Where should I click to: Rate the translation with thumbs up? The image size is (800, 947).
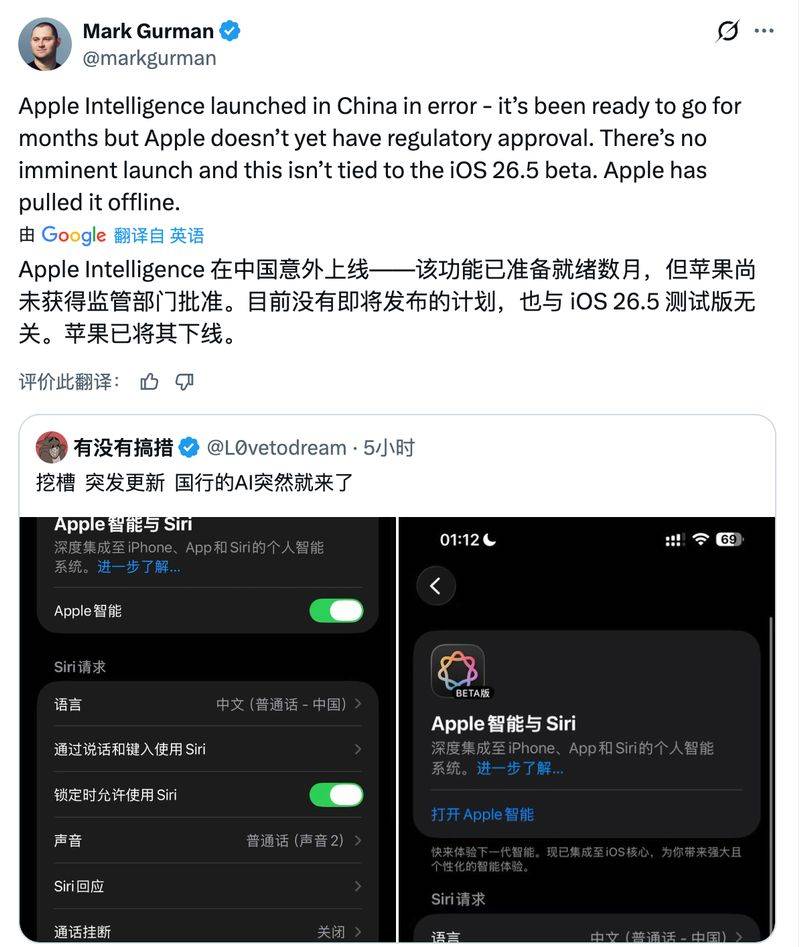tap(149, 382)
